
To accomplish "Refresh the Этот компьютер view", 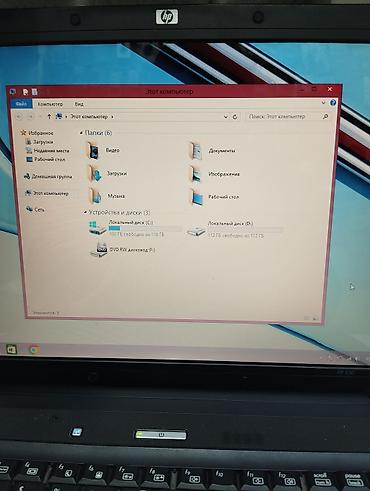I will coord(235,117).
